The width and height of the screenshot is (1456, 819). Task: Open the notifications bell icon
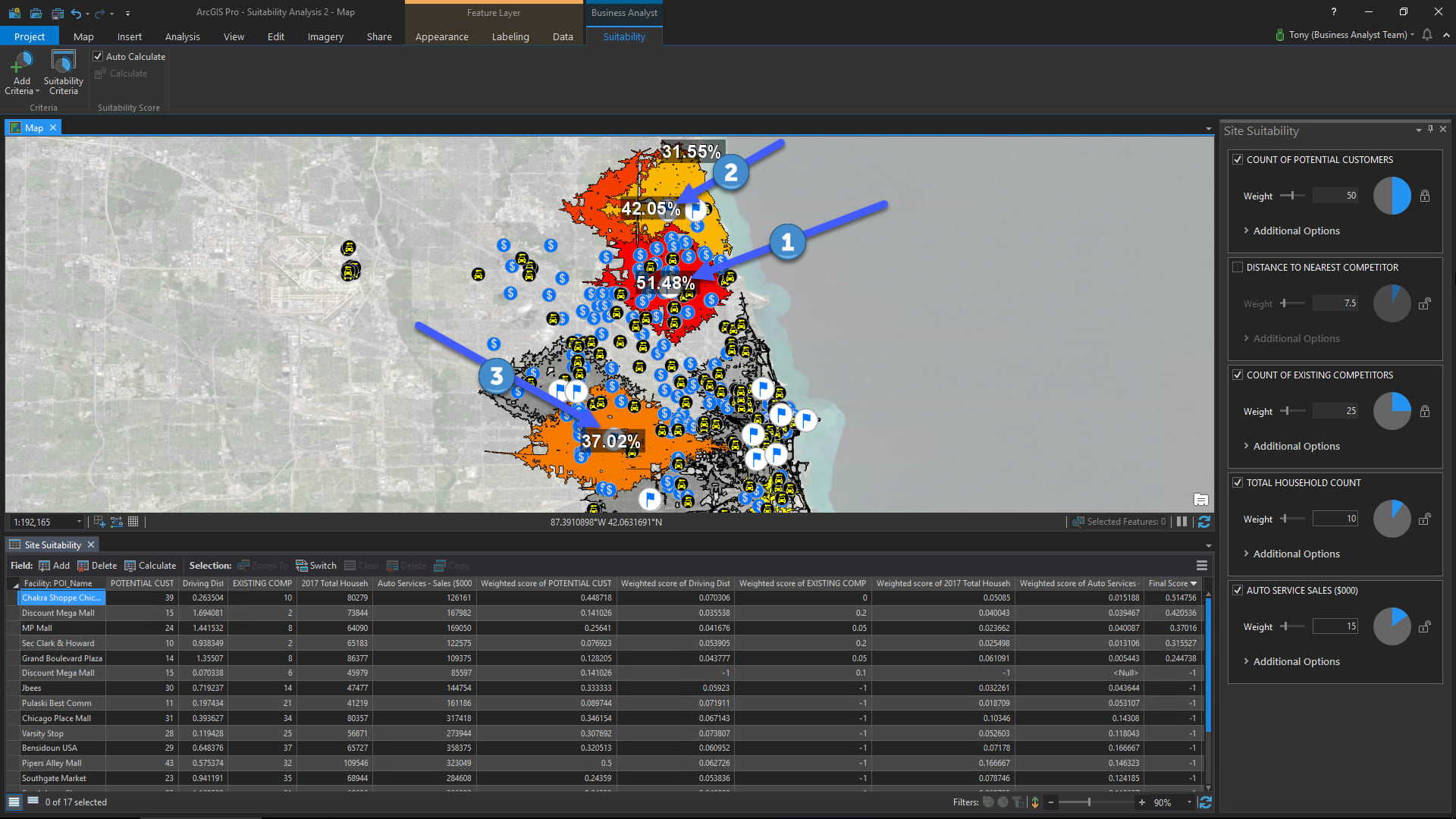coord(1427,35)
